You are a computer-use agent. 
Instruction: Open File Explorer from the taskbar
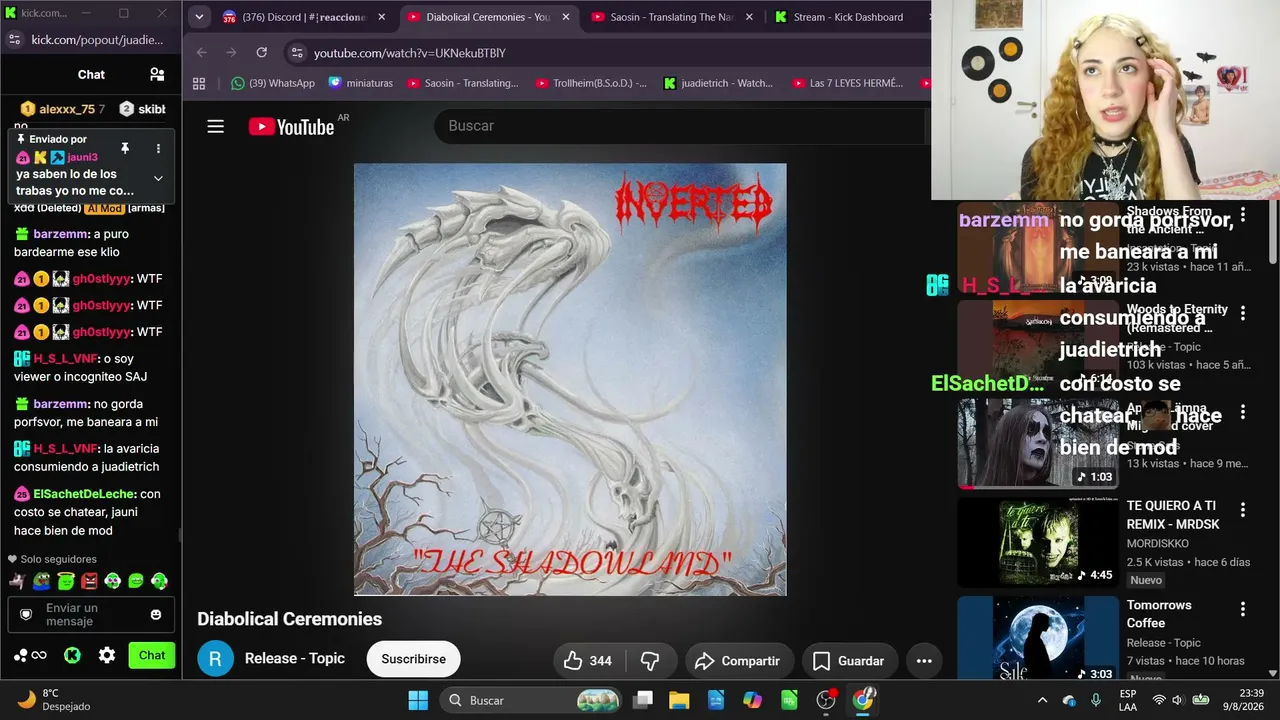coord(679,700)
